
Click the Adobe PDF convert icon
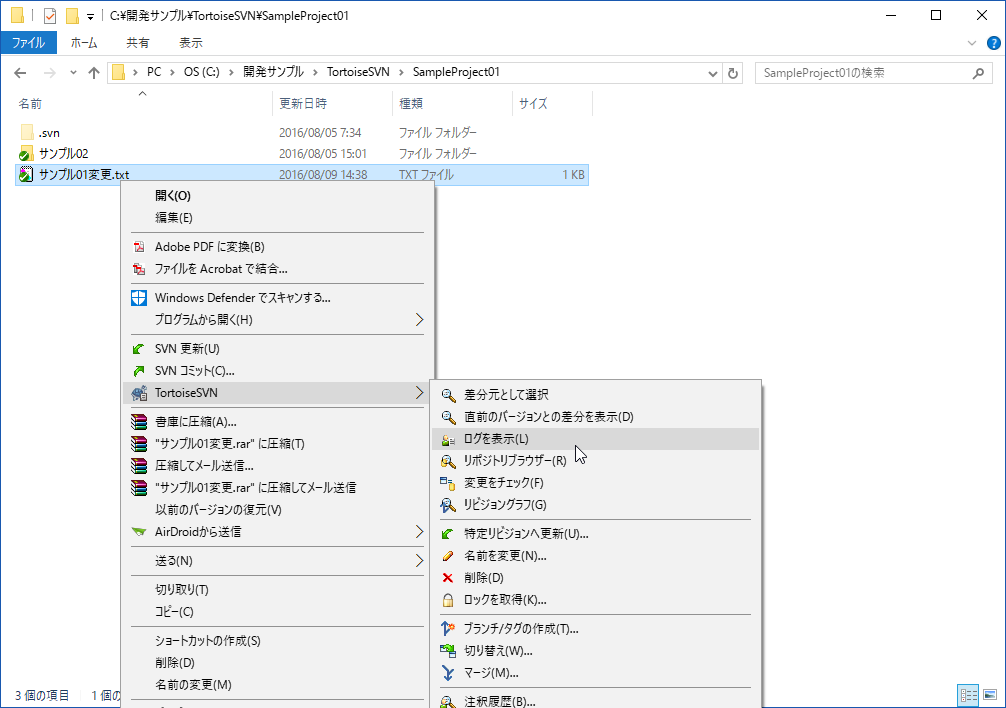pos(139,247)
